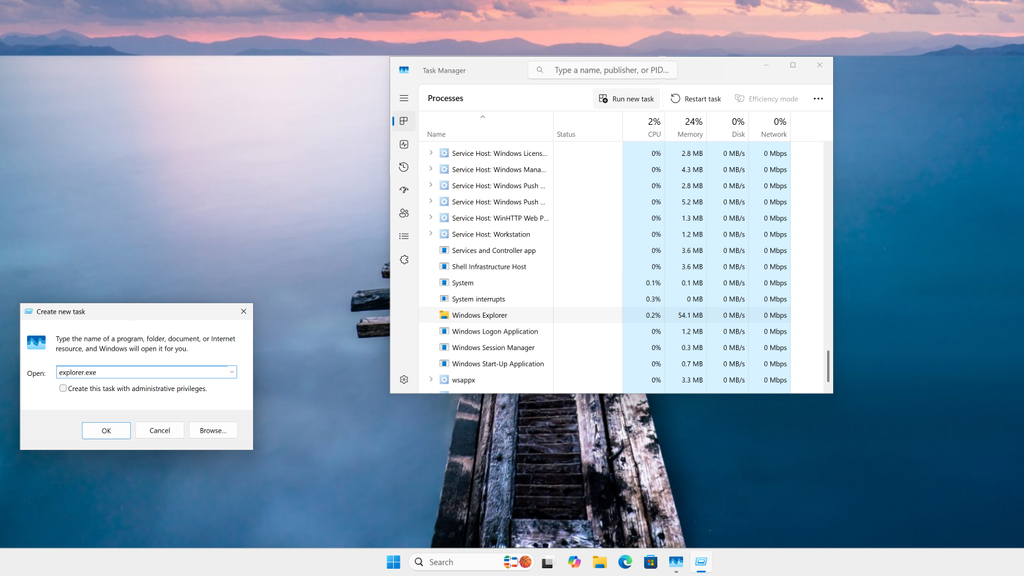Open the Performance page in Task Manager sidebar
The height and width of the screenshot is (576, 1024).
tap(403, 144)
